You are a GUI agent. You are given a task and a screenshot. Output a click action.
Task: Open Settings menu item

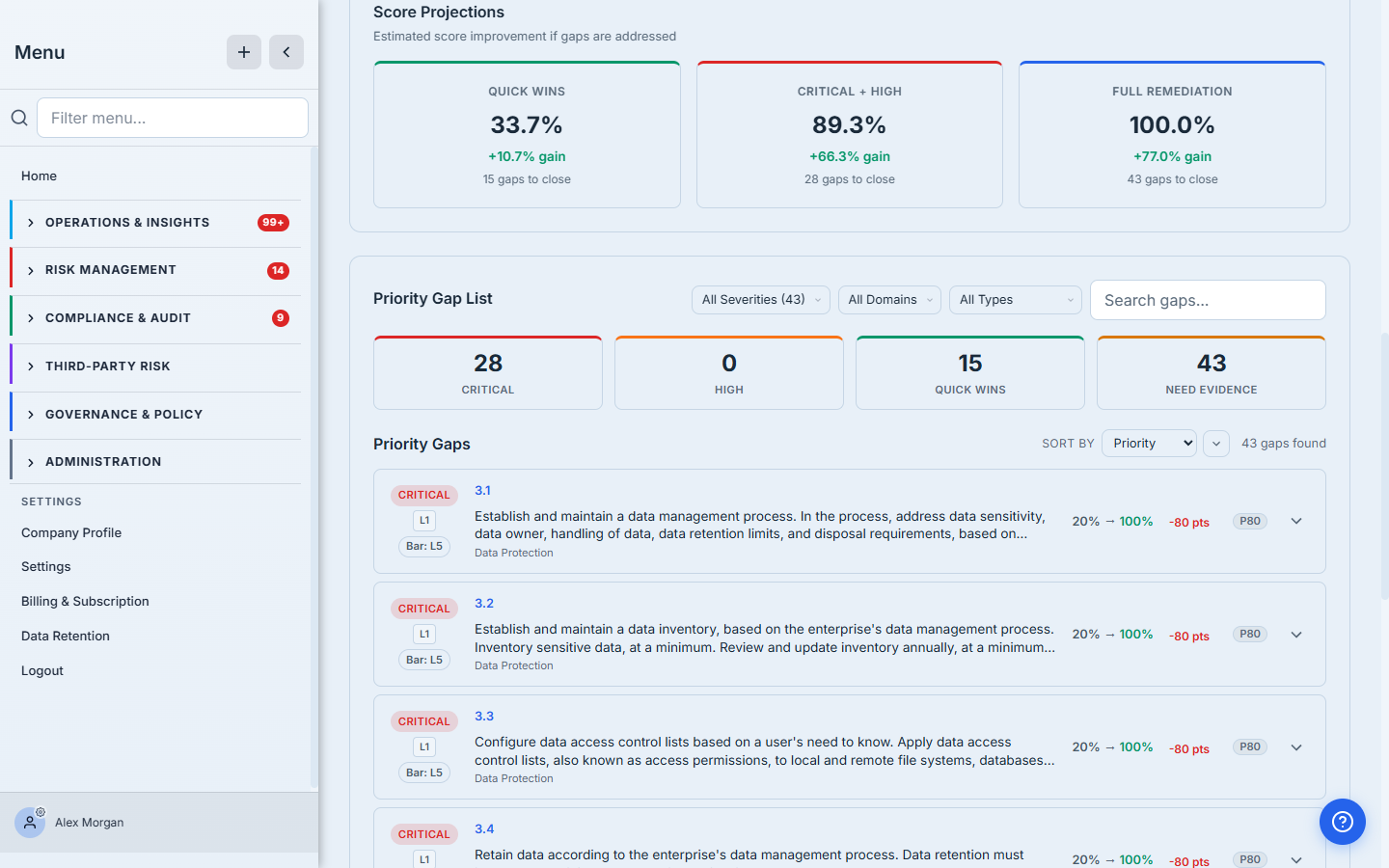tap(46, 567)
